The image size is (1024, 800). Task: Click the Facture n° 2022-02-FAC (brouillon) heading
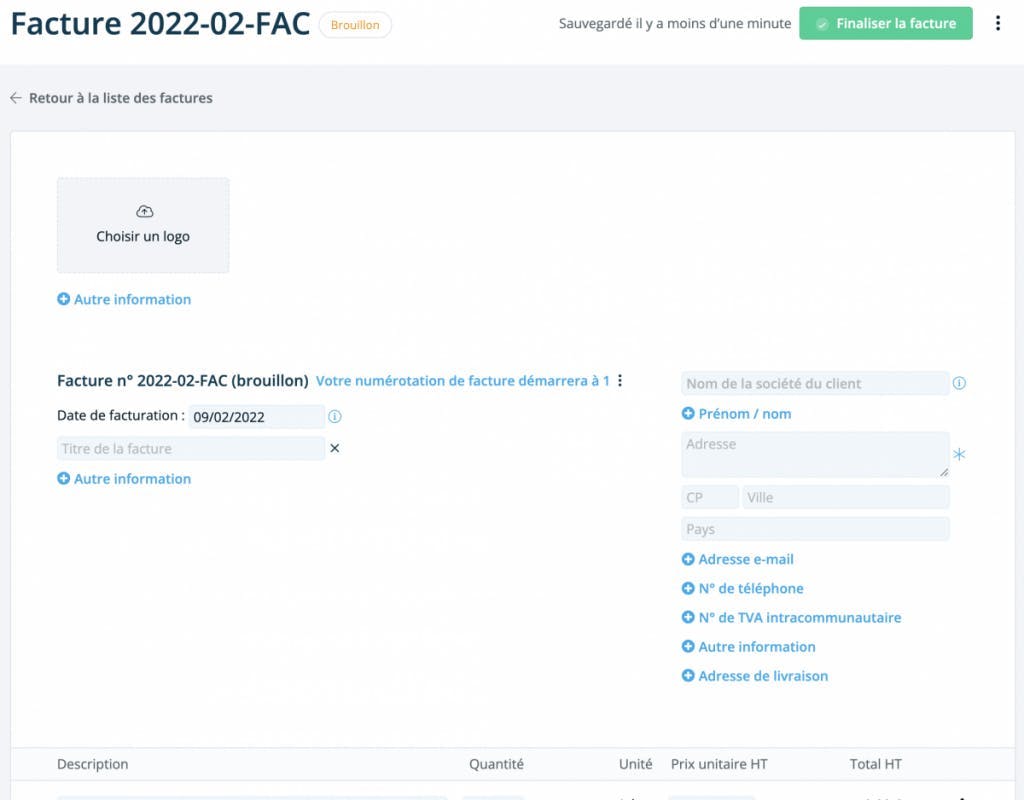pos(183,381)
